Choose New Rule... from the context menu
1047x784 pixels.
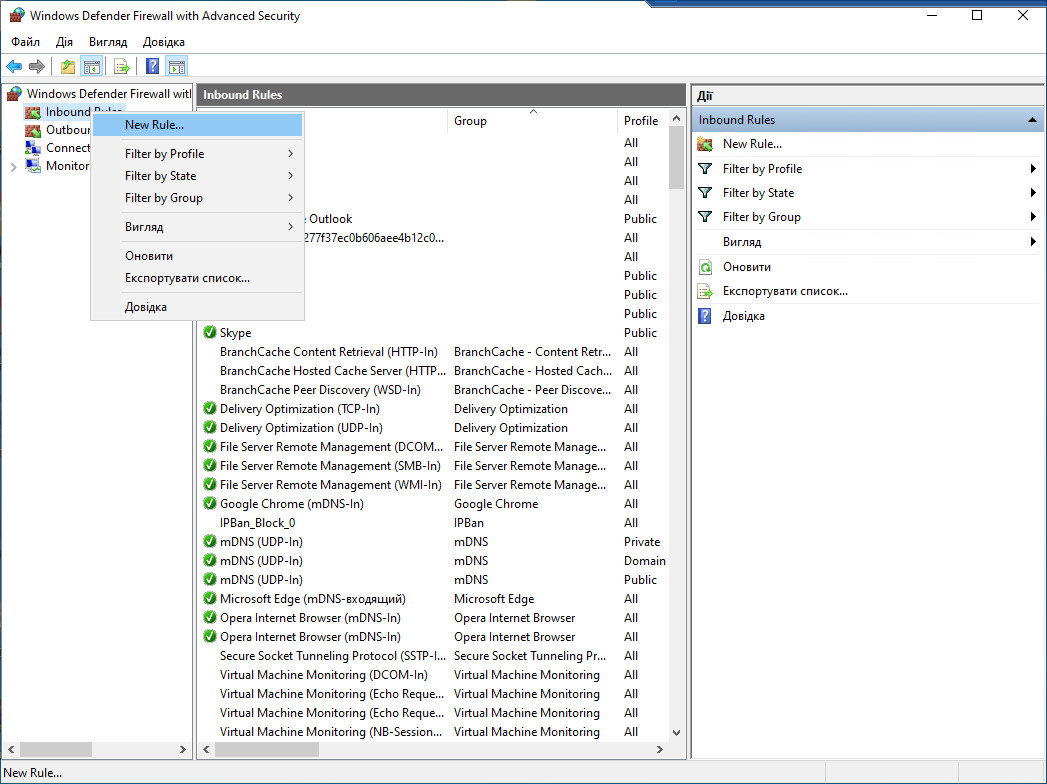(x=197, y=125)
